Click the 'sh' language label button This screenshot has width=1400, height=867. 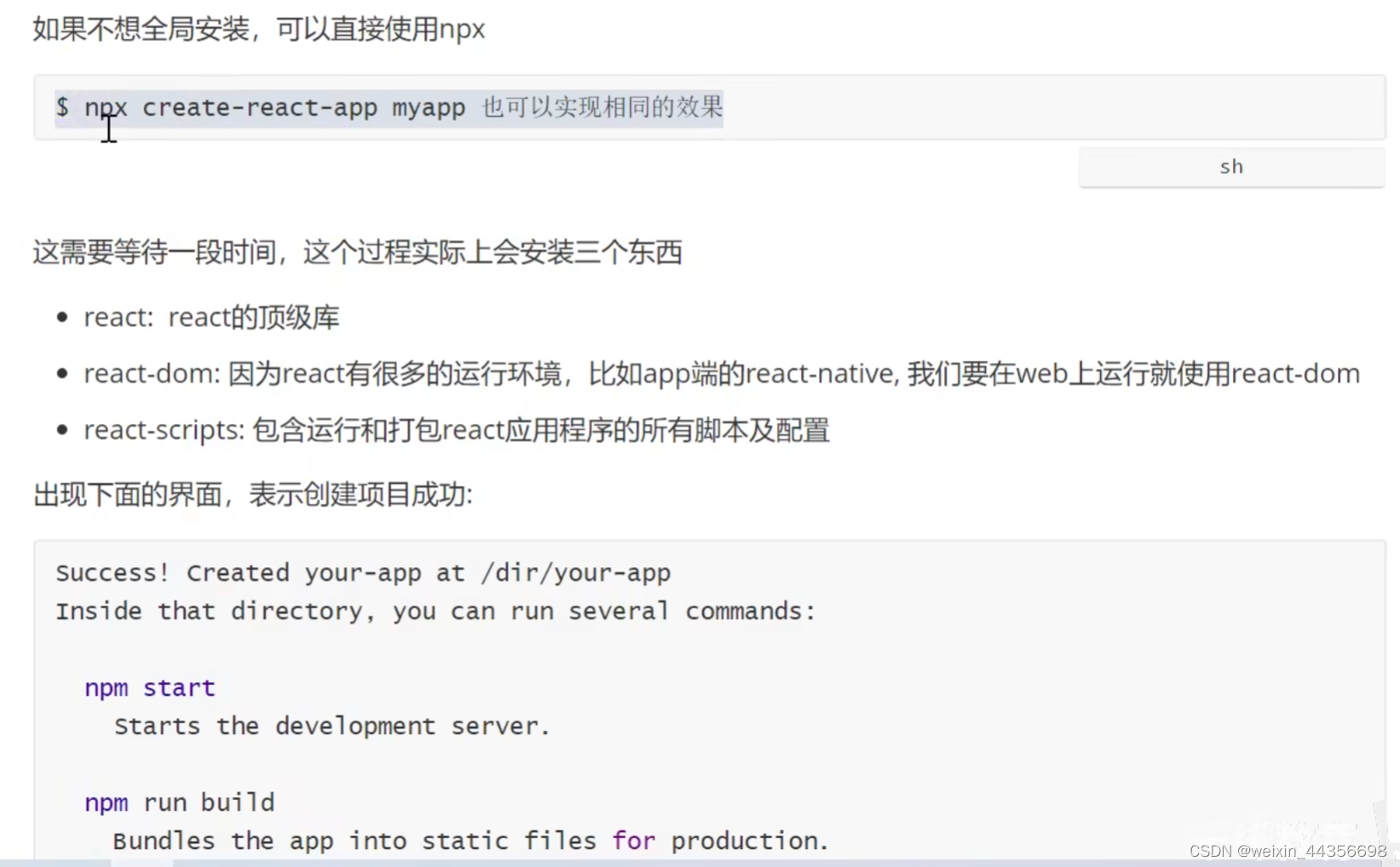tap(1231, 167)
